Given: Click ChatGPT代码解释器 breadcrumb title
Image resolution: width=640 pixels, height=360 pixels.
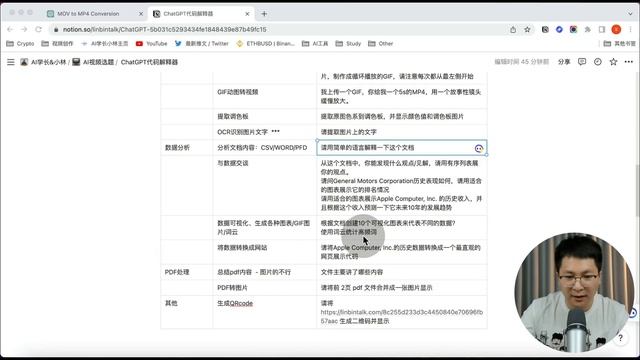Looking at the screenshot, I should pyautogui.click(x=149, y=62).
